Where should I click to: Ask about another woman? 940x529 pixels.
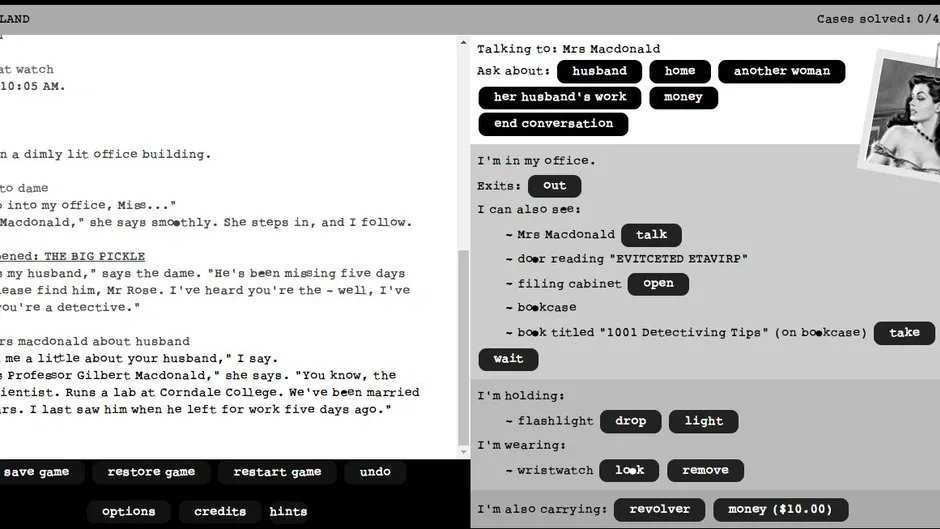pos(782,71)
